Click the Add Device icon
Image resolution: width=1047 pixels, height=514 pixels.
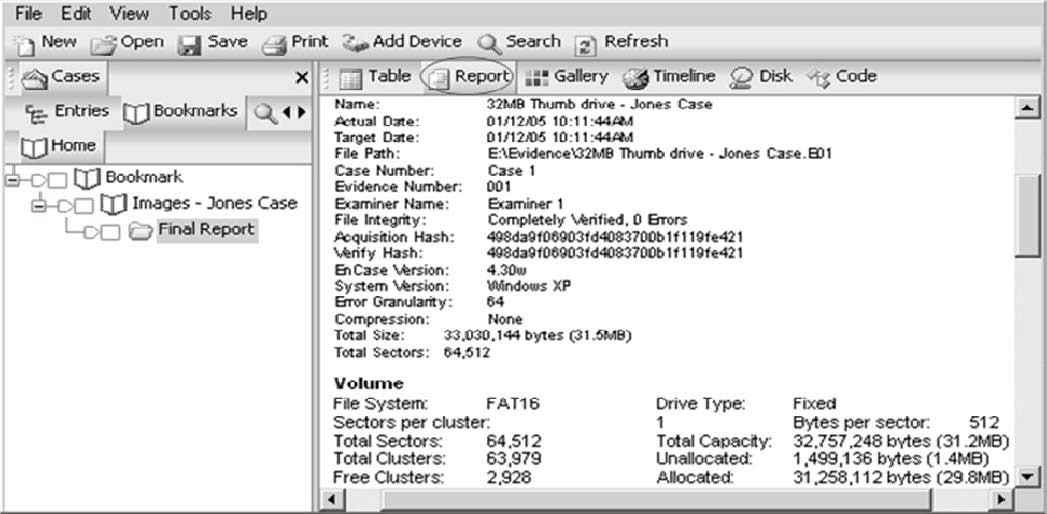point(355,43)
